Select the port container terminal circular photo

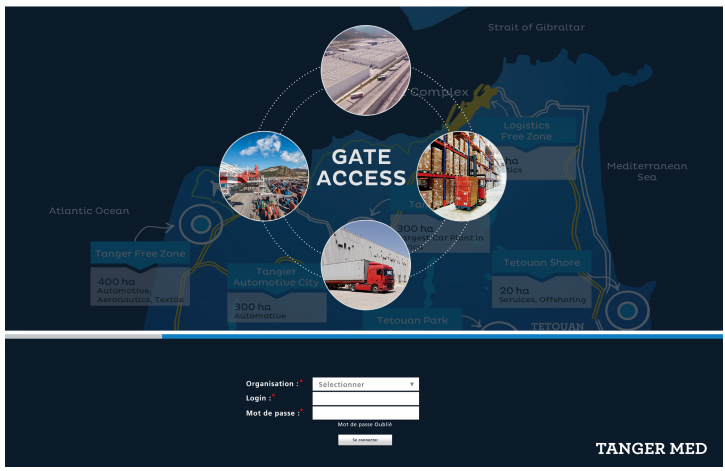tap(264, 176)
